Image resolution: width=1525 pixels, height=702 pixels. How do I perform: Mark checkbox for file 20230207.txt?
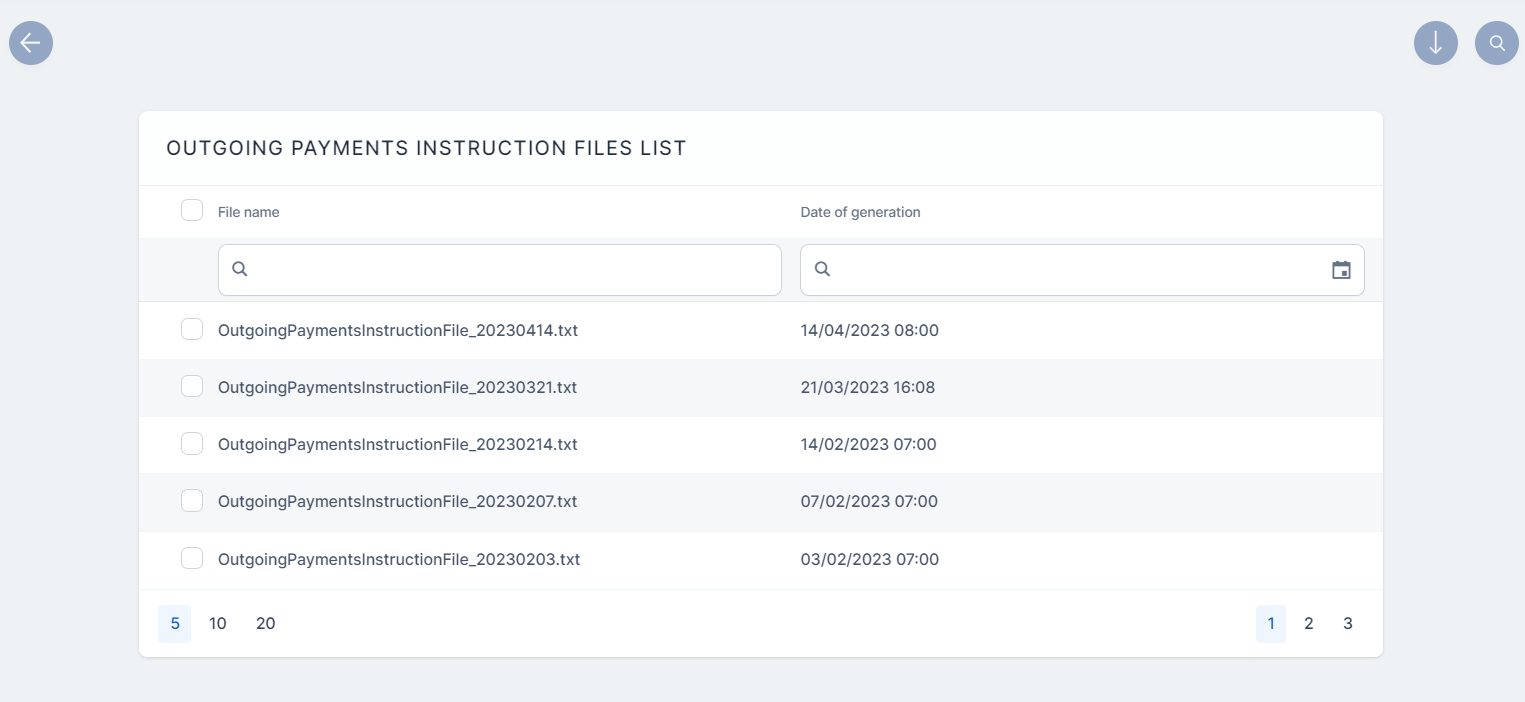click(192, 500)
